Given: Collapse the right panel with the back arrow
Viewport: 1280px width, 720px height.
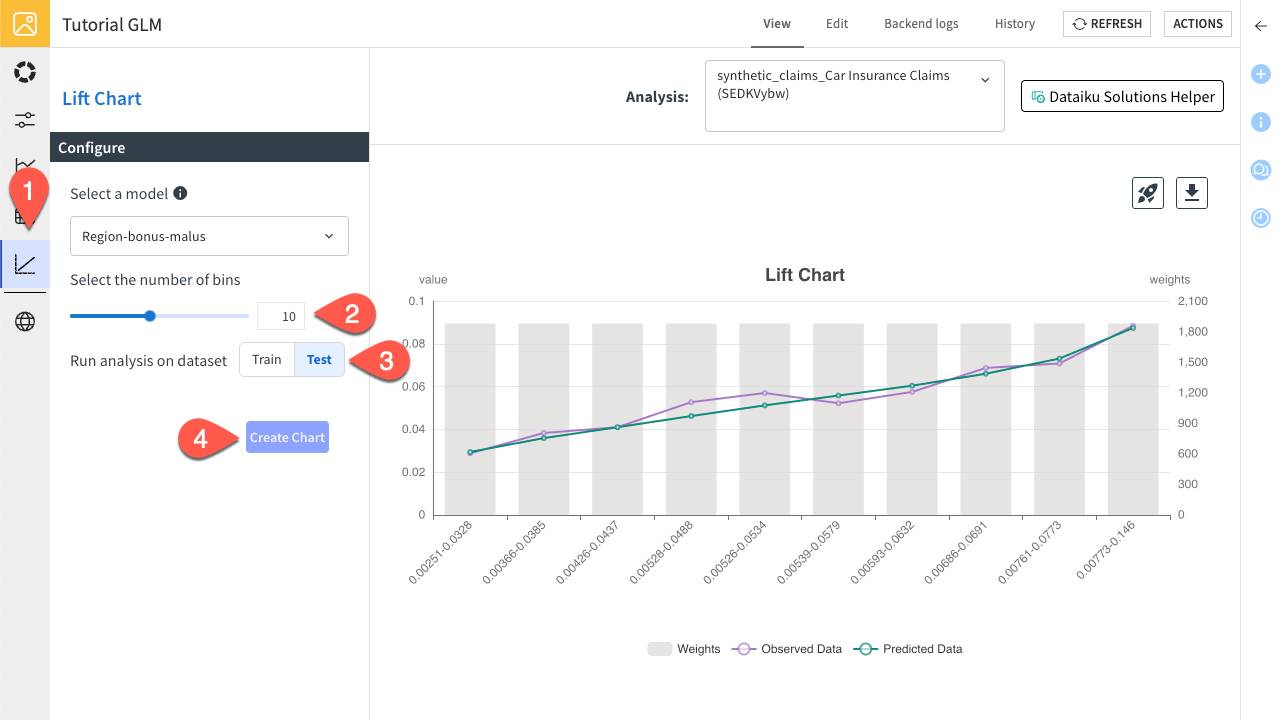Looking at the screenshot, I should point(1260,26).
